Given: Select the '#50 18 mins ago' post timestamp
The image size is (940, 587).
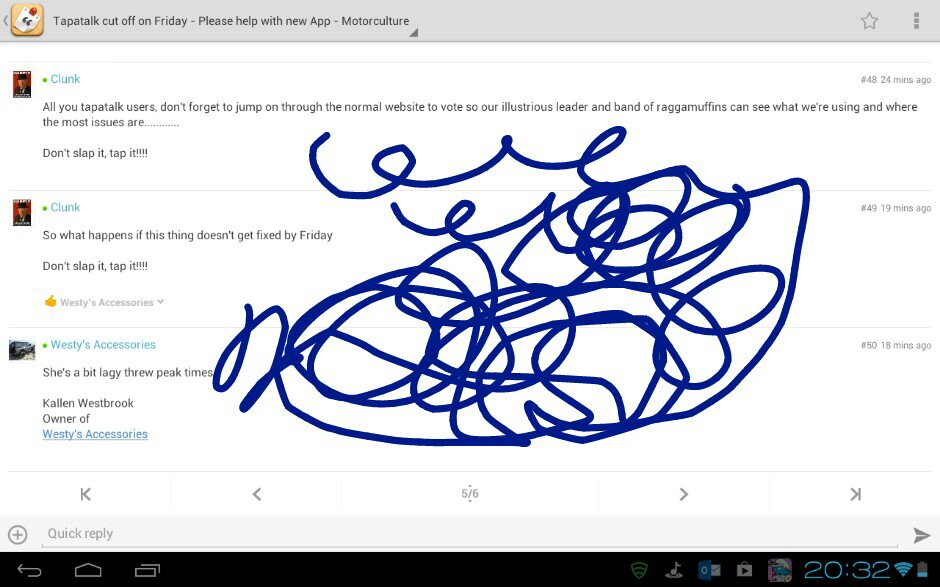Looking at the screenshot, I should 896,345.
